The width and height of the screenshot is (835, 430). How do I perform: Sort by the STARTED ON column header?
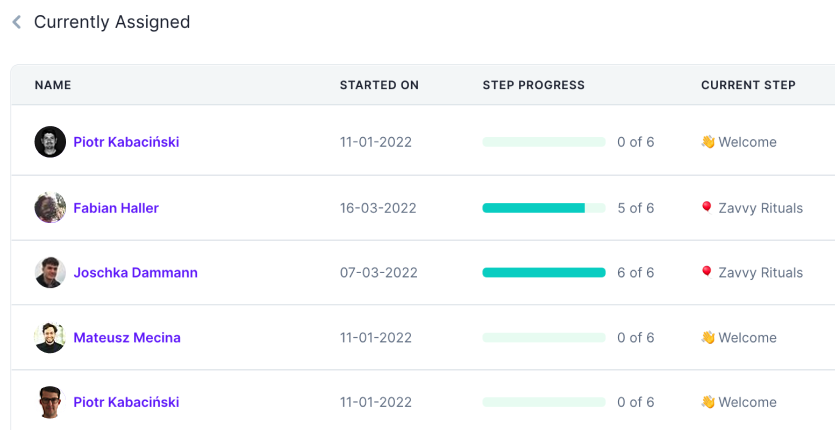click(x=379, y=85)
